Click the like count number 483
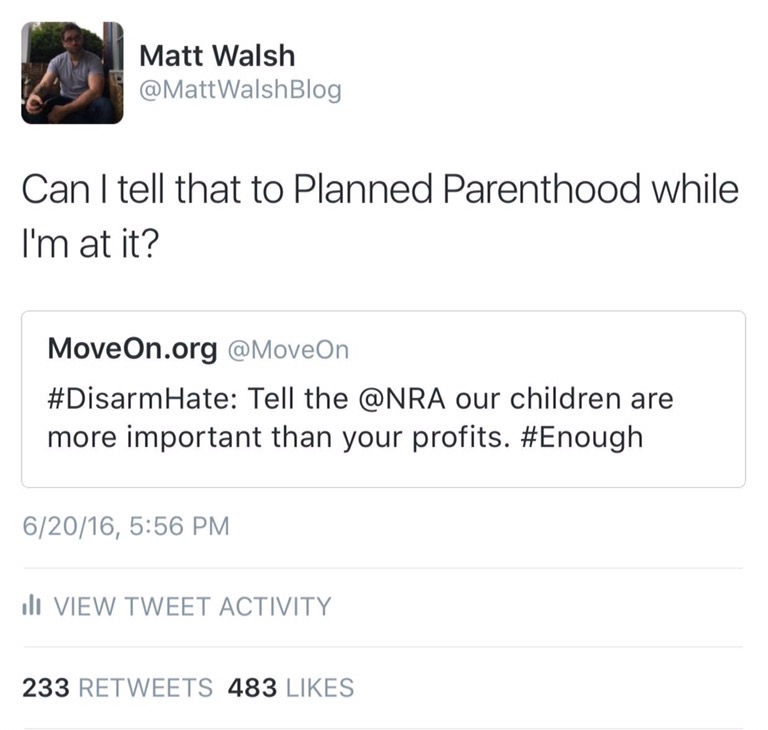This screenshot has height=730, width=768. coord(252,687)
